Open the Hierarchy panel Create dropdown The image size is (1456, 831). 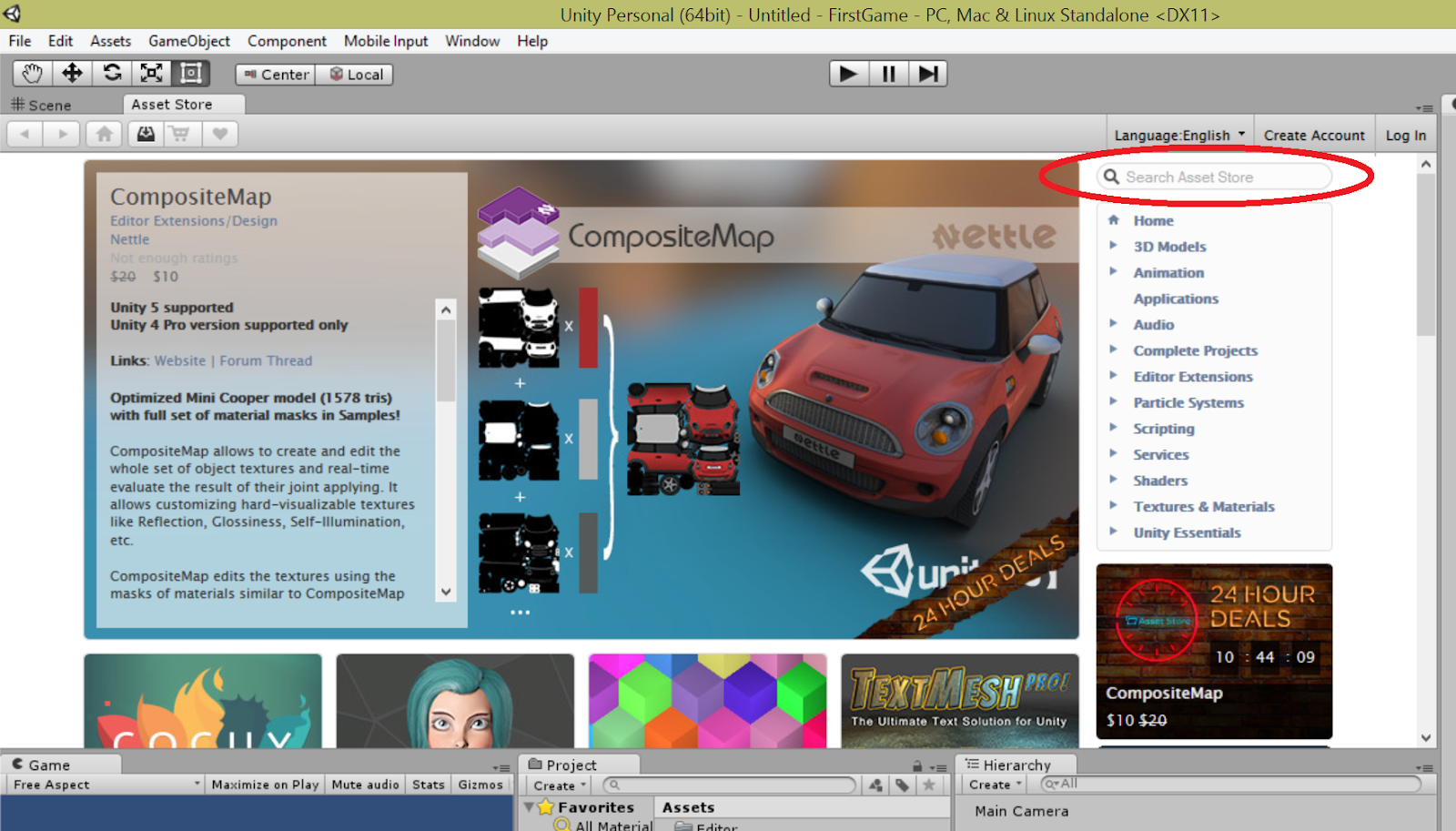tap(995, 785)
